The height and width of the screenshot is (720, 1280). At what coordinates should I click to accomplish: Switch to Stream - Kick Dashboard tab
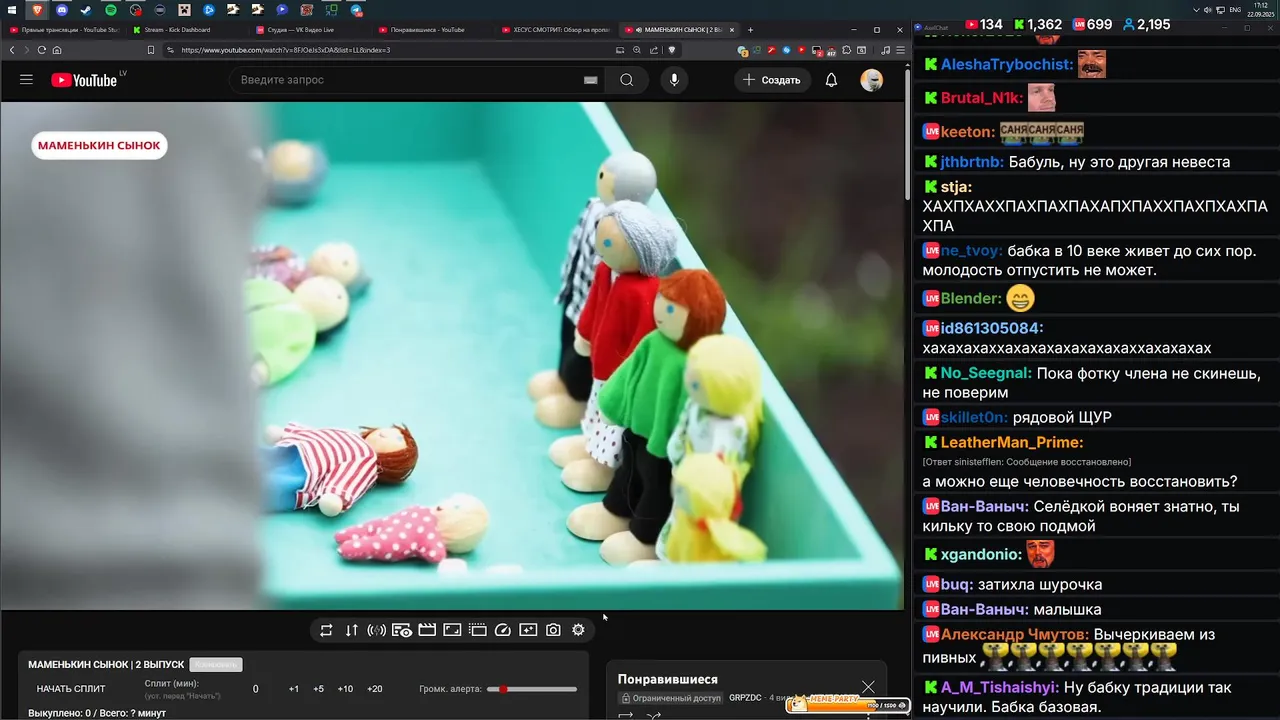(x=187, y=30)
